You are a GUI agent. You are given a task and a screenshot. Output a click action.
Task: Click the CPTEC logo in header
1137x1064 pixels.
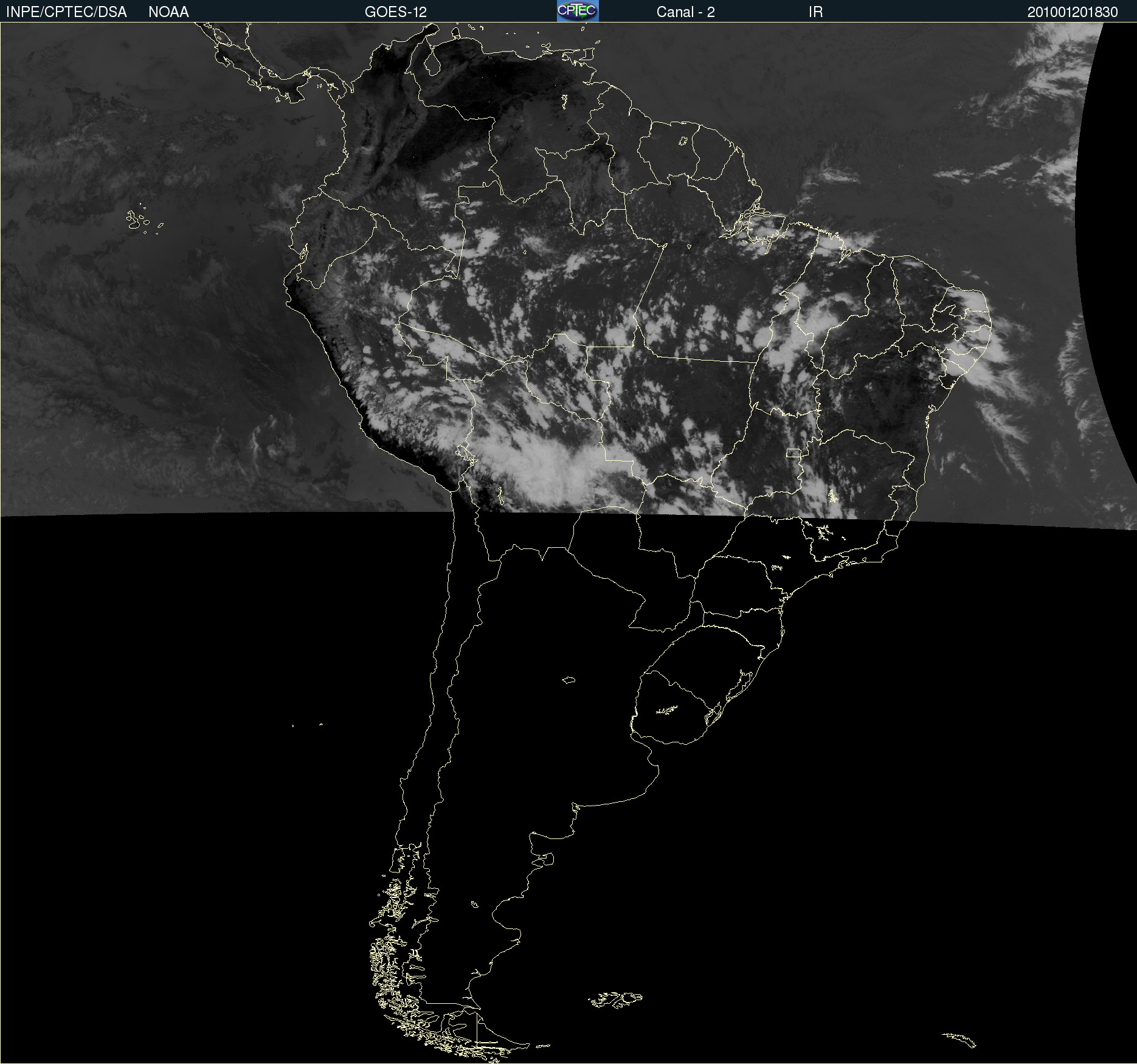(578, 11)
